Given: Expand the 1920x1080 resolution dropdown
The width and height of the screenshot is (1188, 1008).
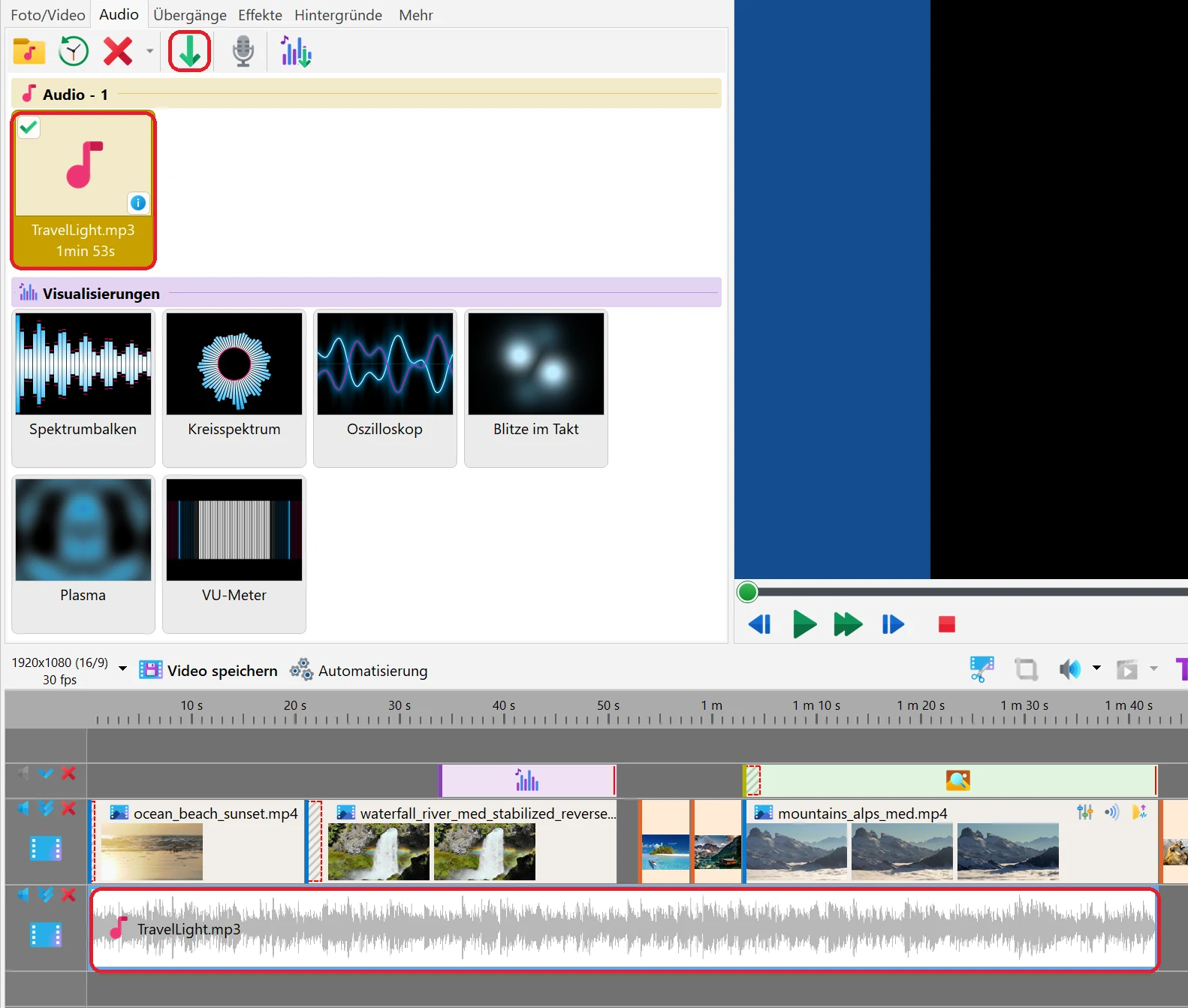Looking at the screenshot, I should [x=122, y=668].
